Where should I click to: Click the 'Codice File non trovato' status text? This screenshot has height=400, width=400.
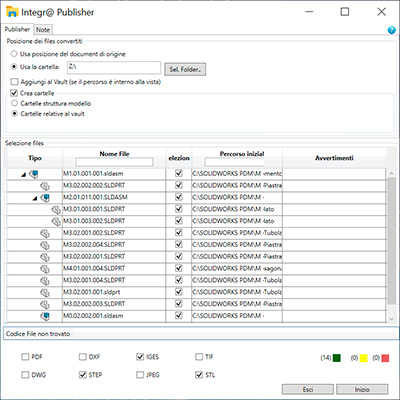[x=38, y=334]
